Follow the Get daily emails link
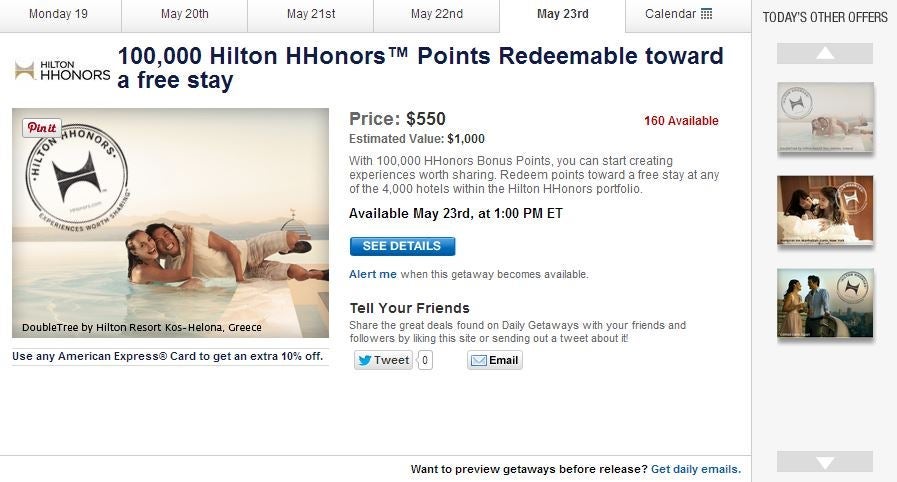Screen dimensions: 897x482 click(x=695, y=469)
